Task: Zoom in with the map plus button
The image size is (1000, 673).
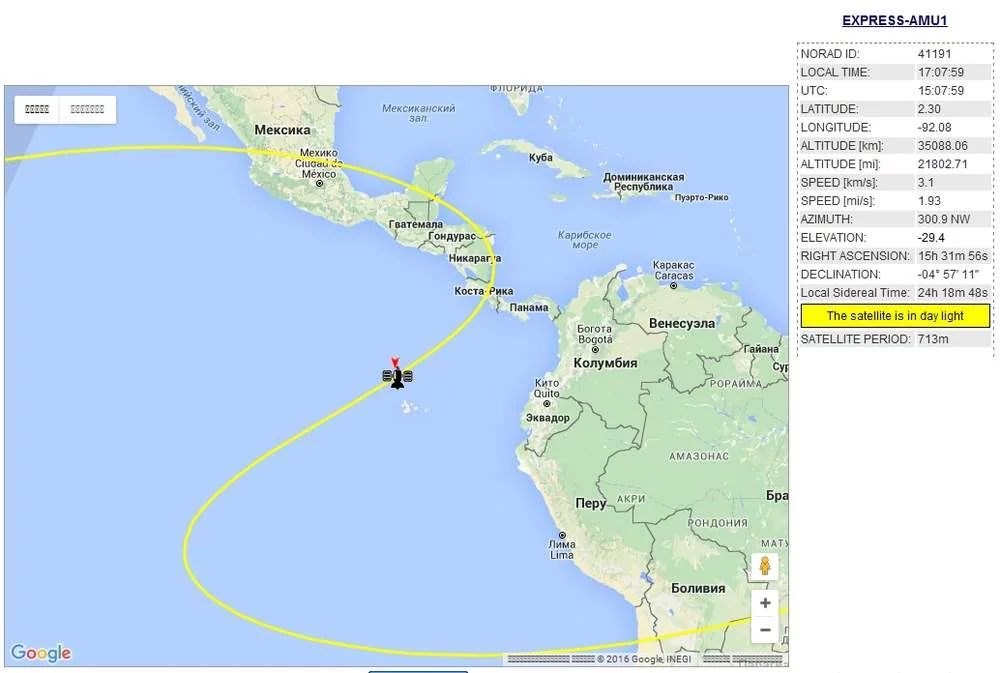Action: point(765,603)
